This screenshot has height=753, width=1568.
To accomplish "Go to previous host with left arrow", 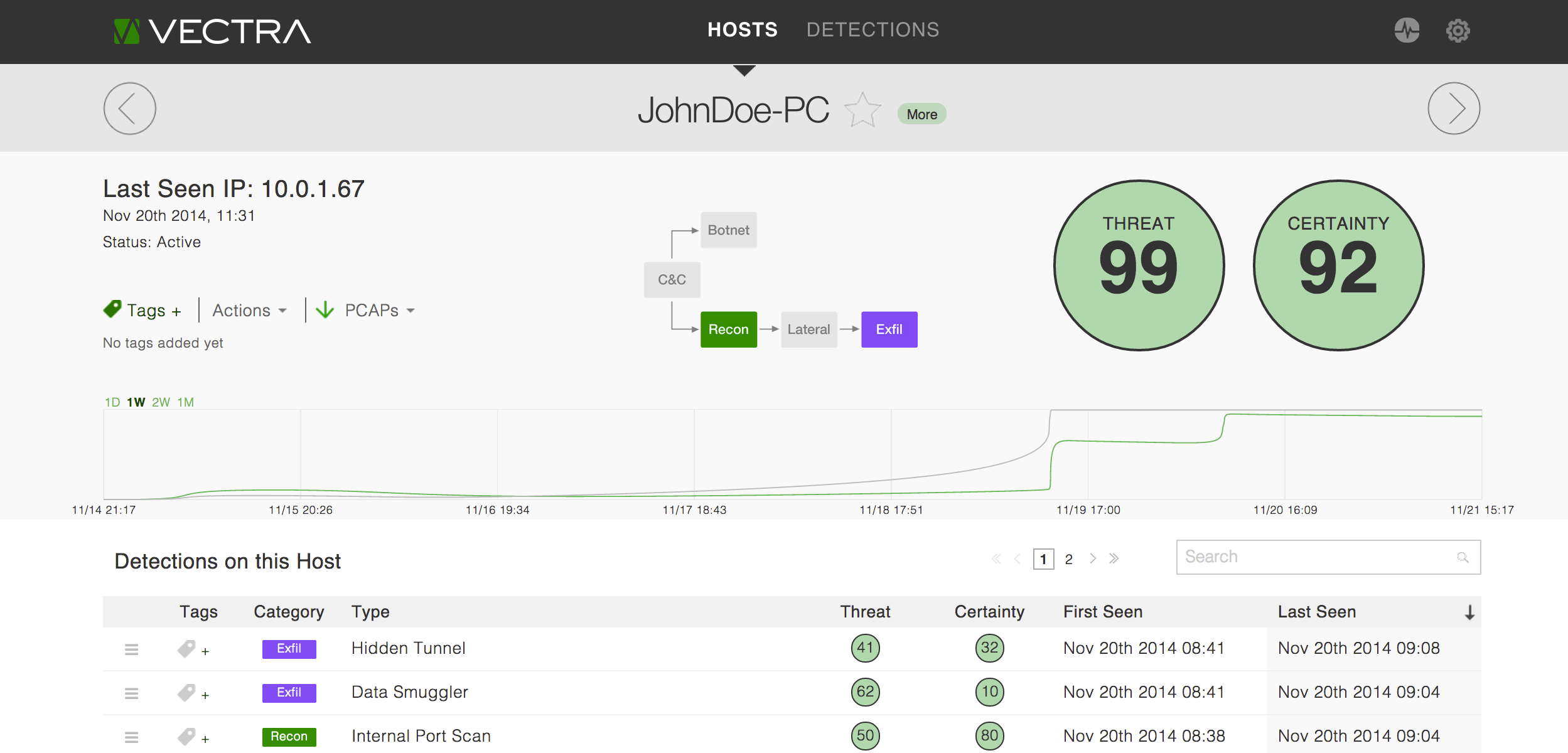I will pos(130,109).
